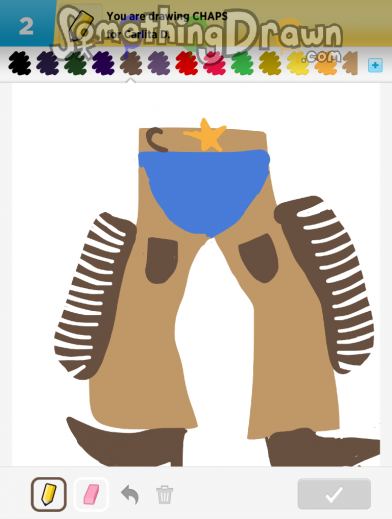This screenshot has height=519, width=392.
Task: Add more colors with the plus button
Action: click(x=375, y=65)
